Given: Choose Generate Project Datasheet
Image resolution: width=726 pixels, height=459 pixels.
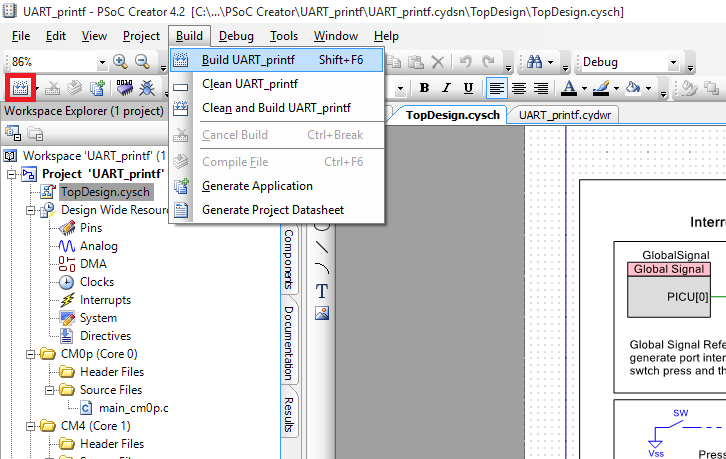Looking at the screenshot, I should tap(276, 210).
